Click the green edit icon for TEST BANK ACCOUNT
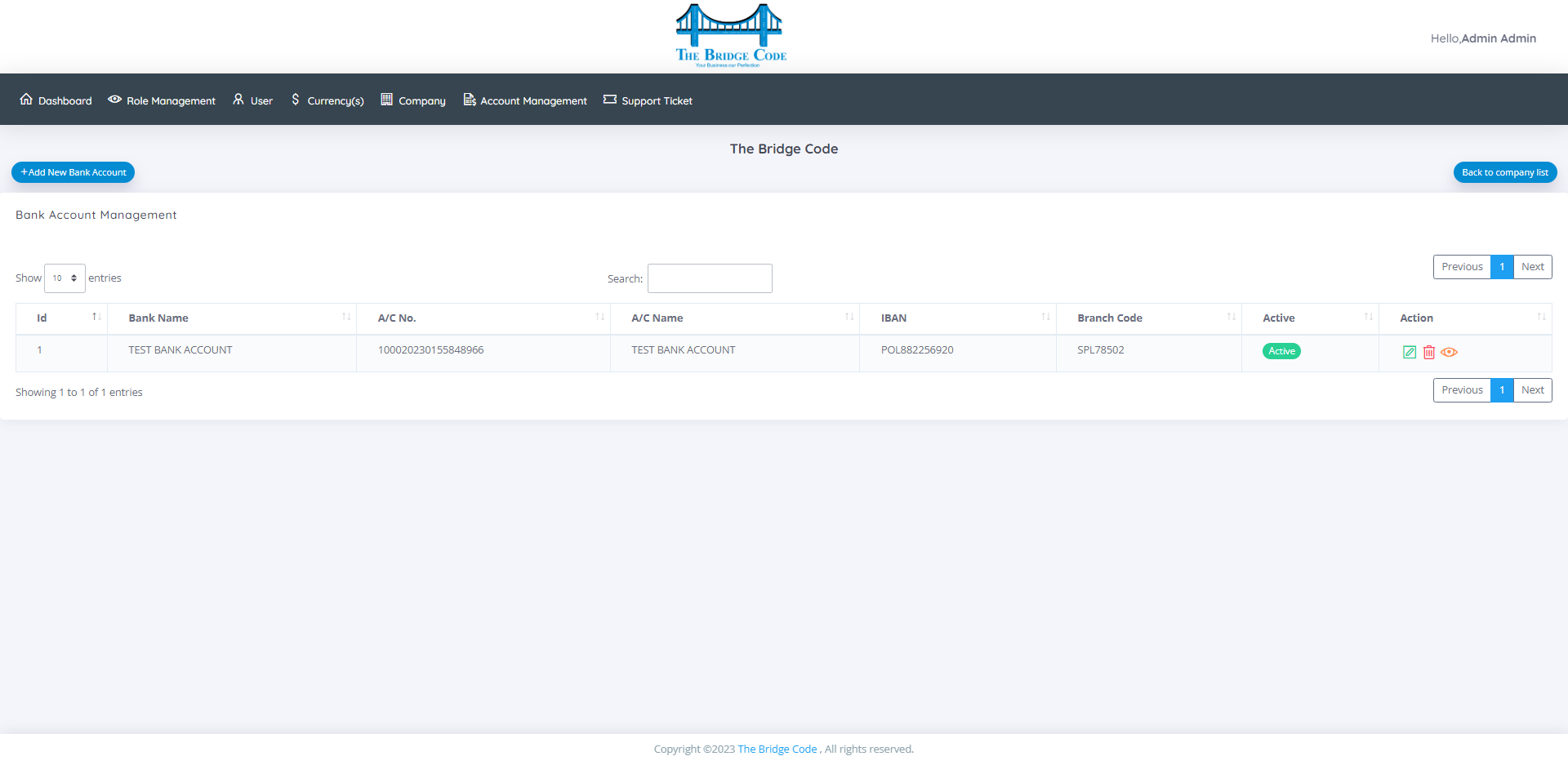Image resolution: width=1568 pixels, height=765 pixels. coord(1410,352)
